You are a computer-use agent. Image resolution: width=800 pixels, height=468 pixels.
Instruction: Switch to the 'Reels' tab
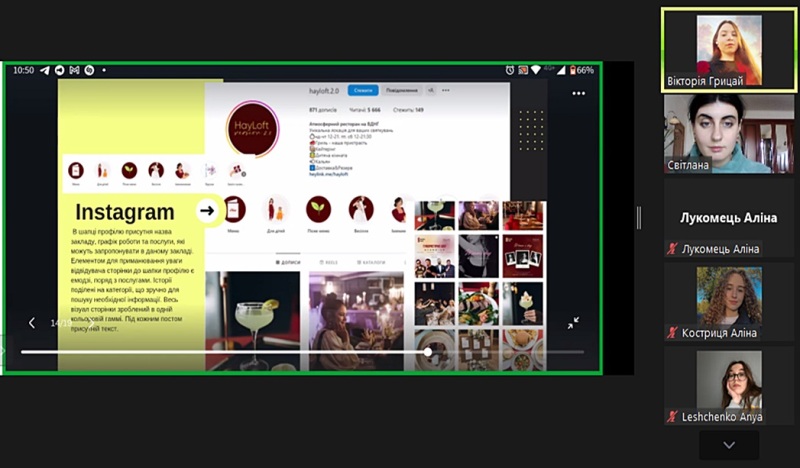[329, 262]
